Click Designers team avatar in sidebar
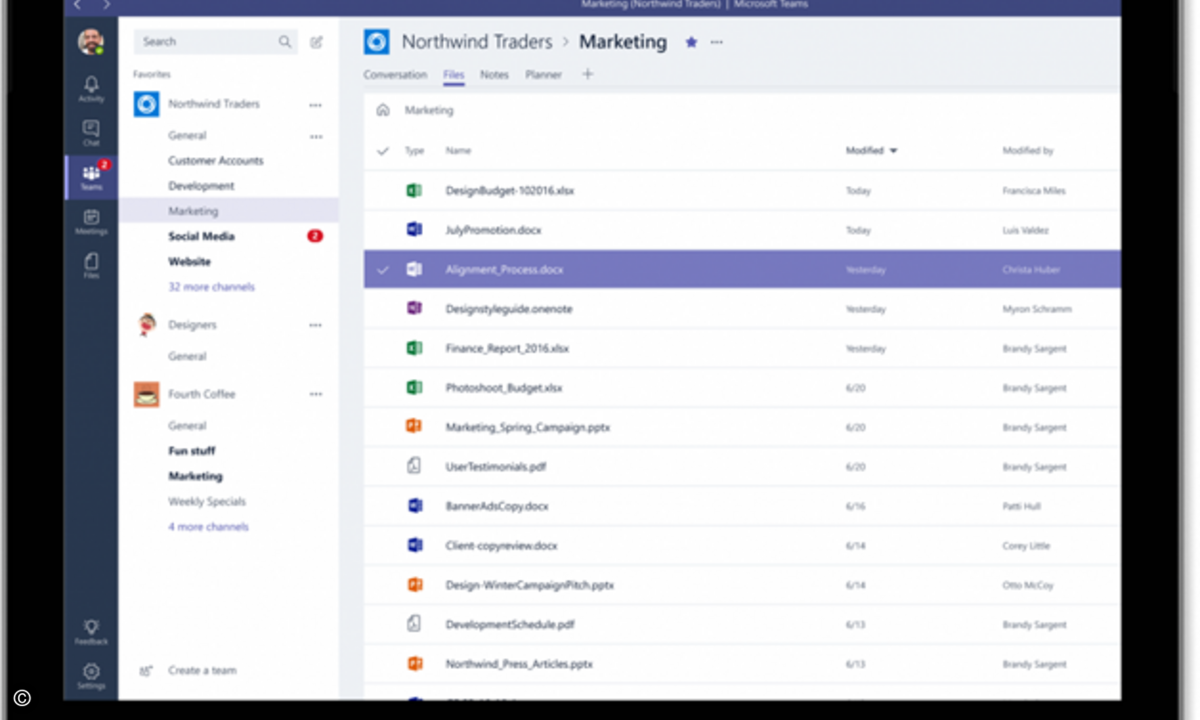Viewport: 1200px width, 720px height. [x=146, y=324]
